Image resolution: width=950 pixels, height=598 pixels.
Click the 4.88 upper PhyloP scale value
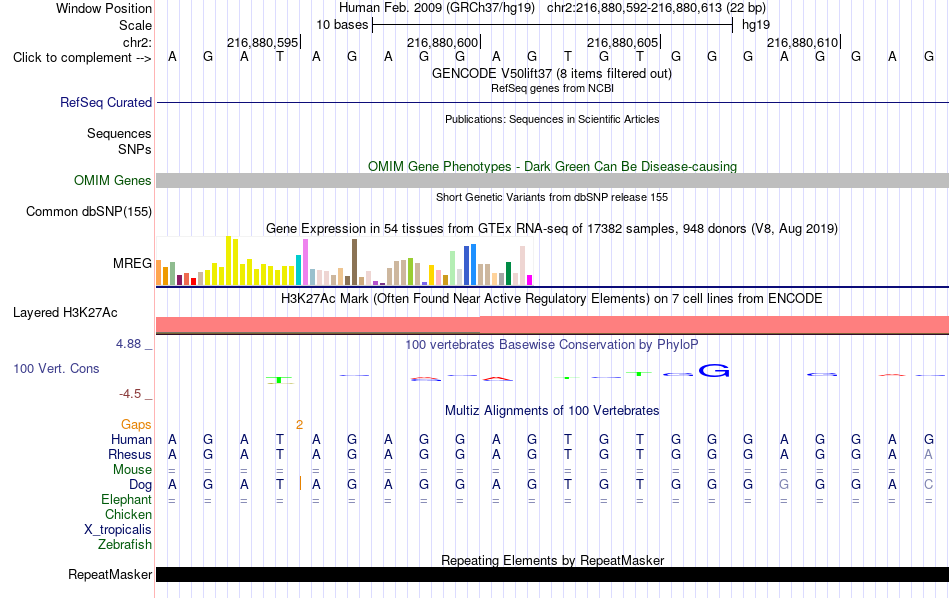point(128,344)
